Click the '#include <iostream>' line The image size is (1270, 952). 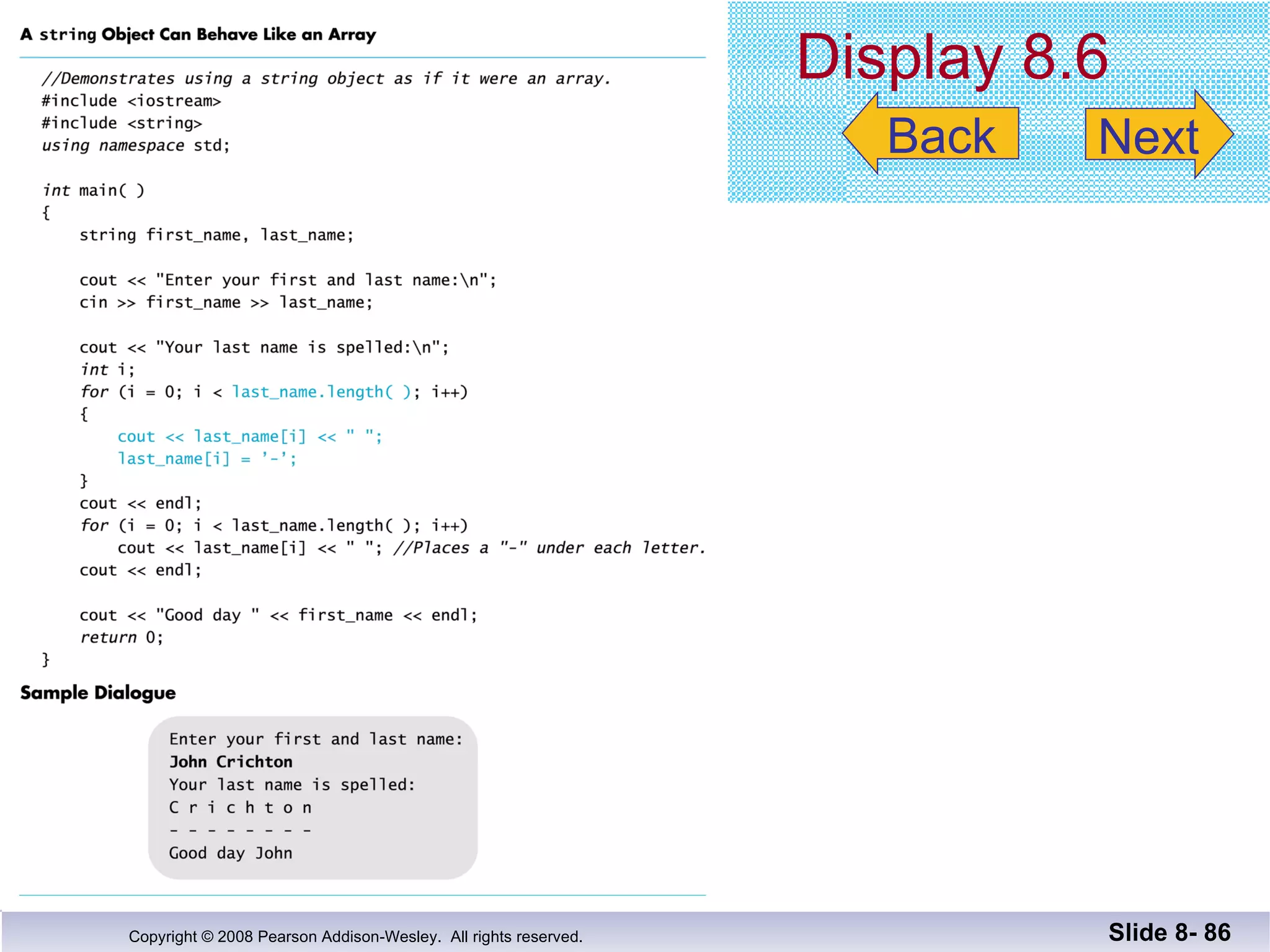pyautogui.click(x=131, y=101)
